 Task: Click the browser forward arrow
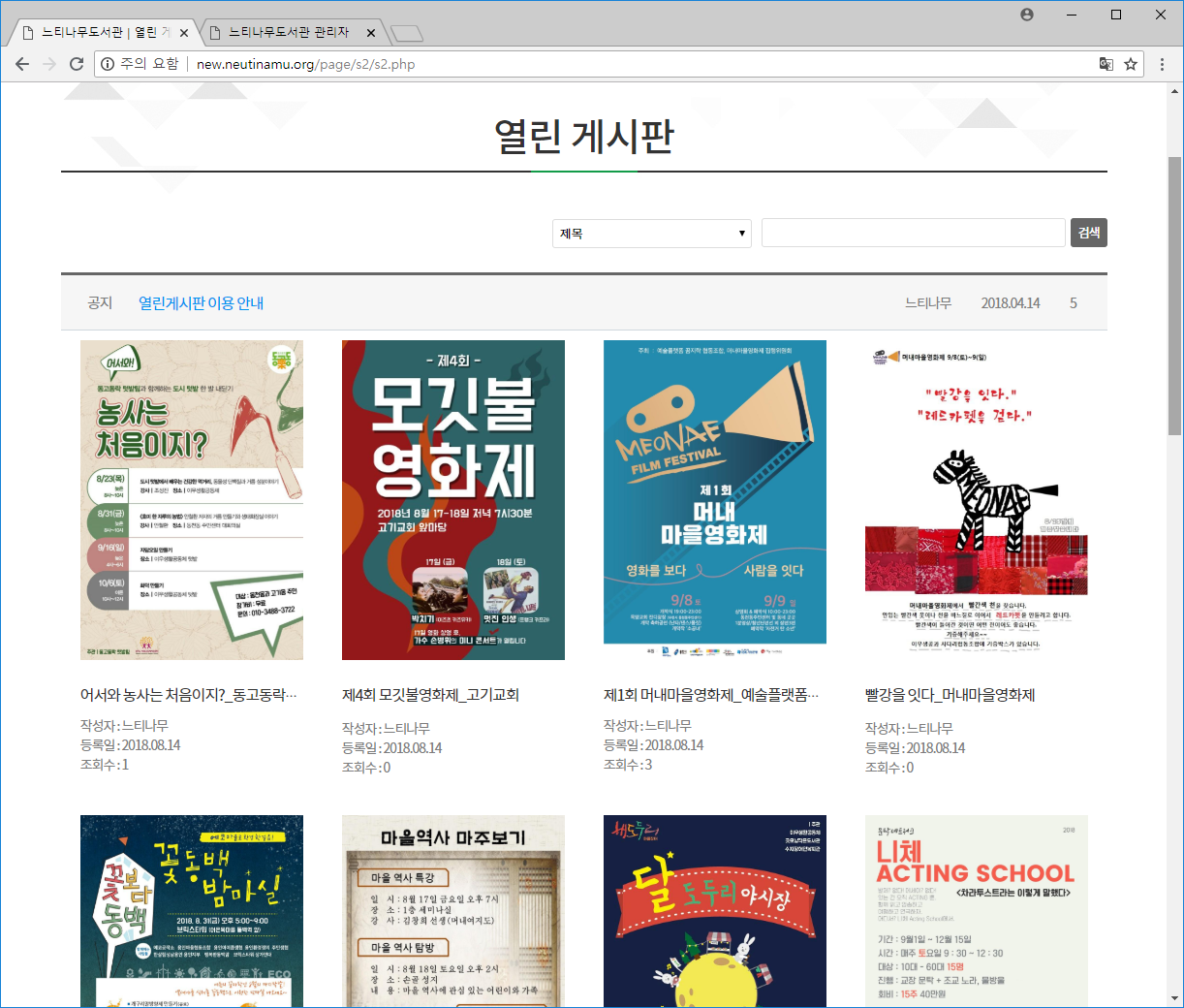point(49,64)
